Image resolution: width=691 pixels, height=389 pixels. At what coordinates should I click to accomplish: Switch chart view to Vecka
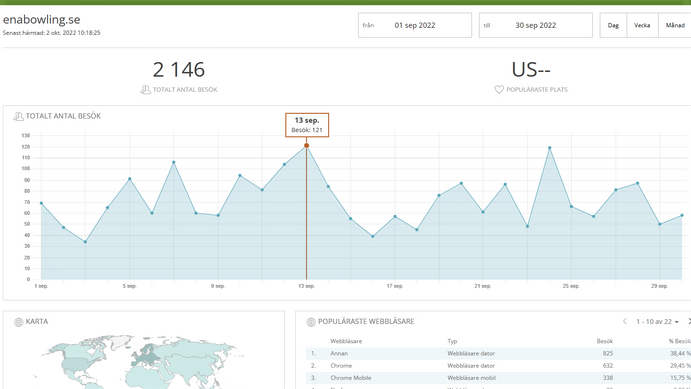642,25
